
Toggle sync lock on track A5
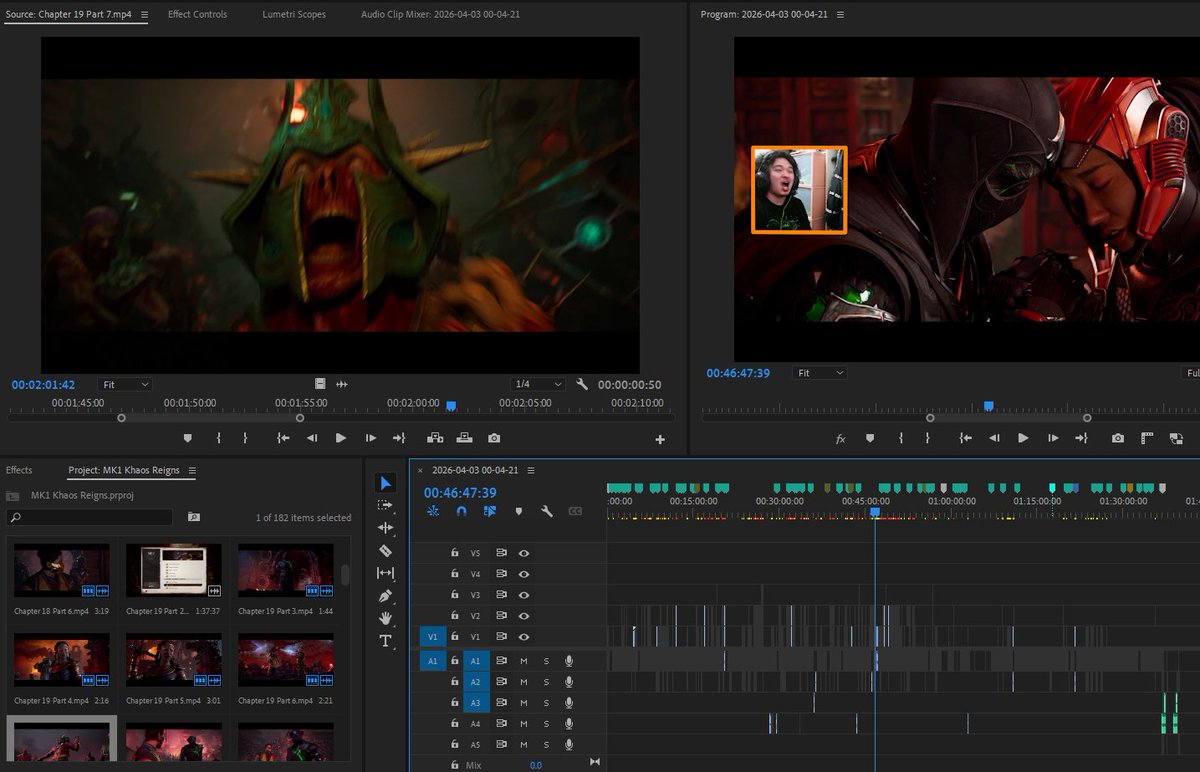[x=501, y=745]
